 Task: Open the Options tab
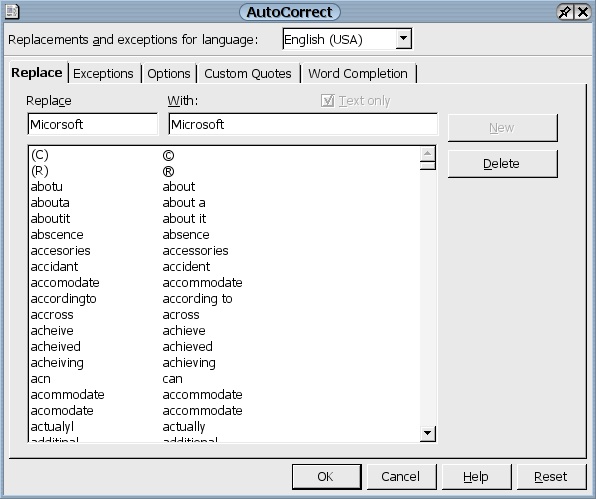click(x=169, y=73)
